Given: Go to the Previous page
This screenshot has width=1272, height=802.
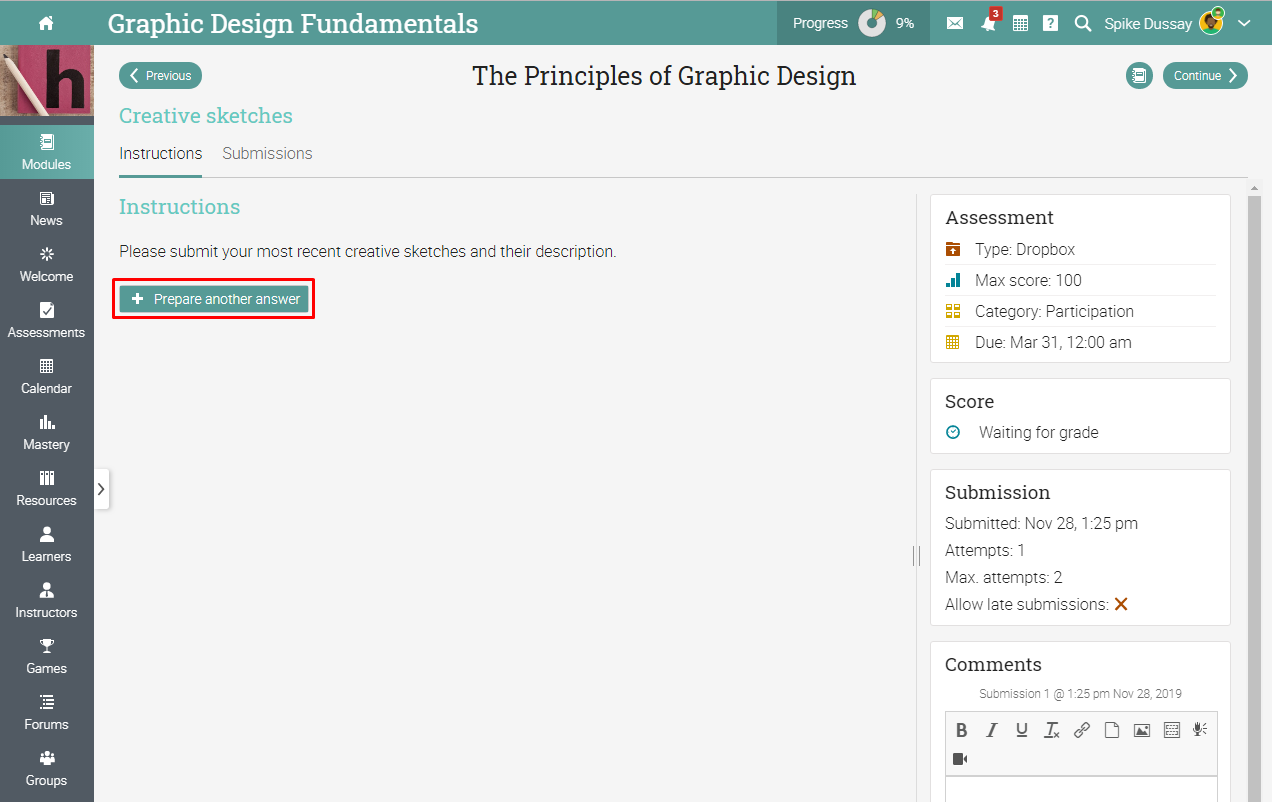Looking at the screenshot, I should 160,75.
